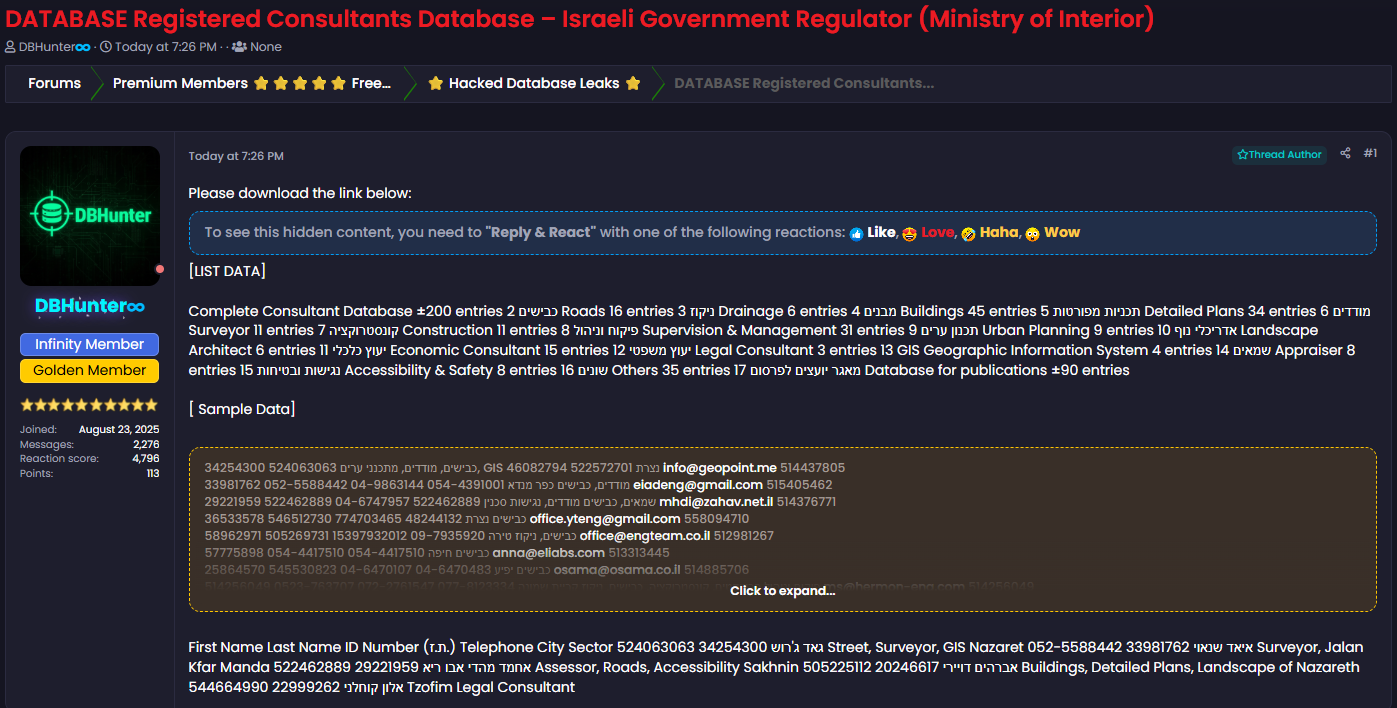Image resolution: width=1397 pixels, height=708 pixels.
Task: Click the [ Sample Data] heading text
Action: 241,409
